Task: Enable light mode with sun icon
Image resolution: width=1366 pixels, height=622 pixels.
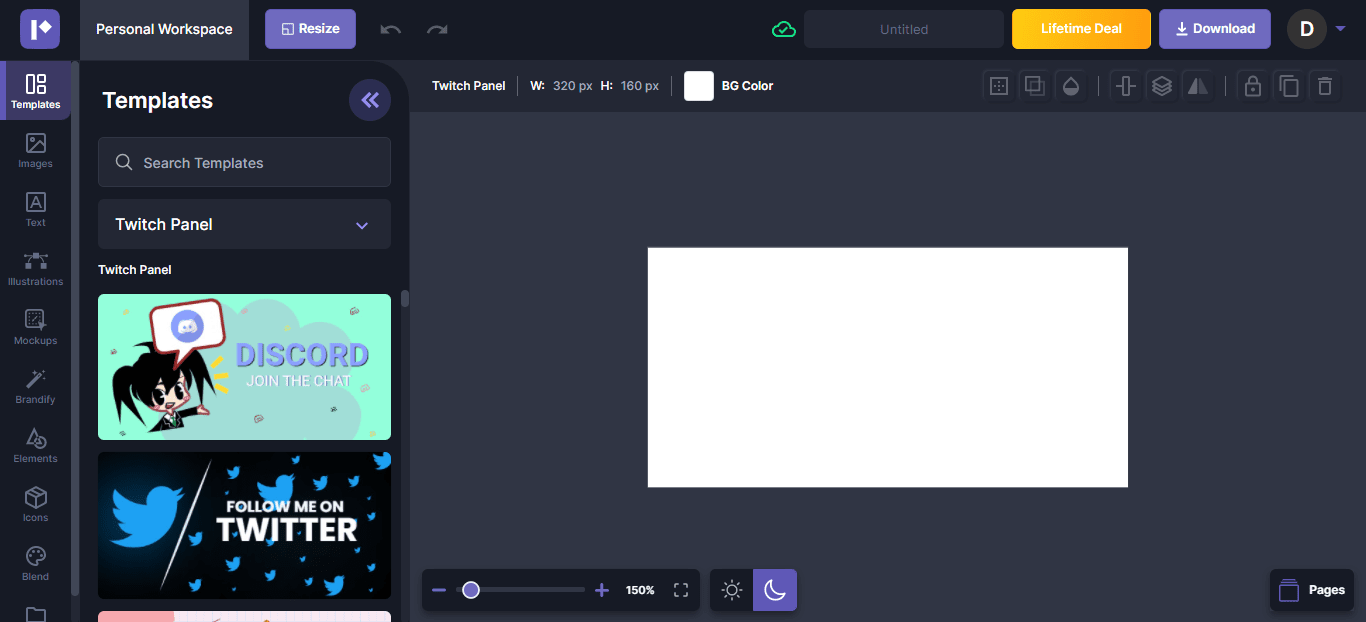Action: point(732,590)
